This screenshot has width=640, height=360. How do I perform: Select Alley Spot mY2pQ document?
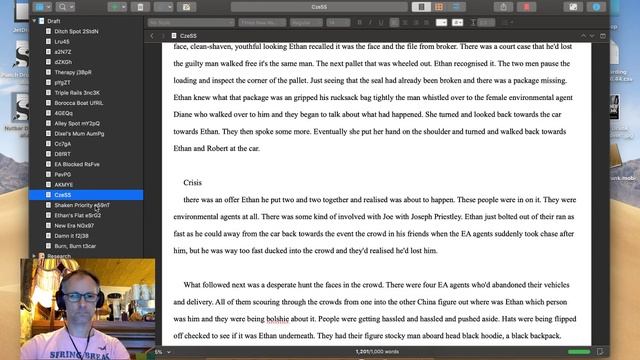77,123
